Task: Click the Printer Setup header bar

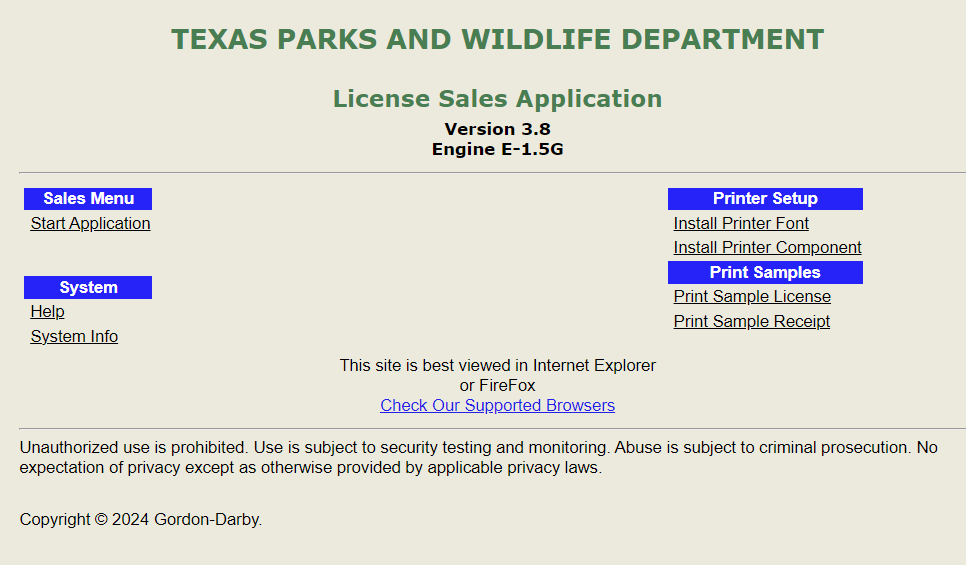Action: pos(765,199)
